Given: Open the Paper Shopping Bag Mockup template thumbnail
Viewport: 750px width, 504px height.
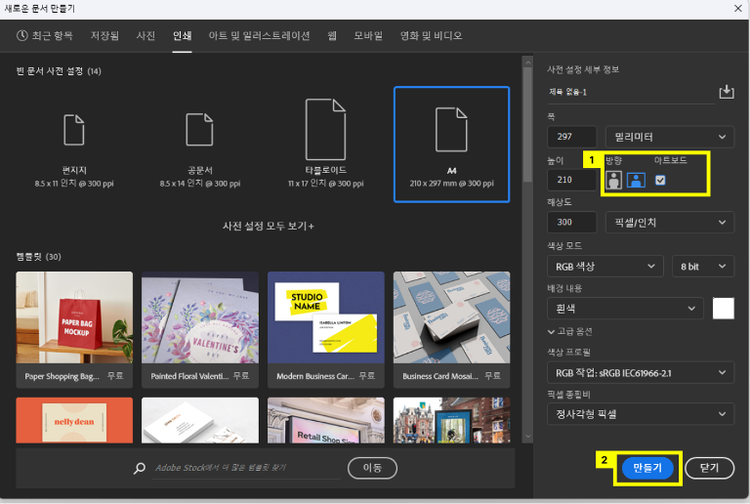Looking at the screenshot, I should 74,318.
